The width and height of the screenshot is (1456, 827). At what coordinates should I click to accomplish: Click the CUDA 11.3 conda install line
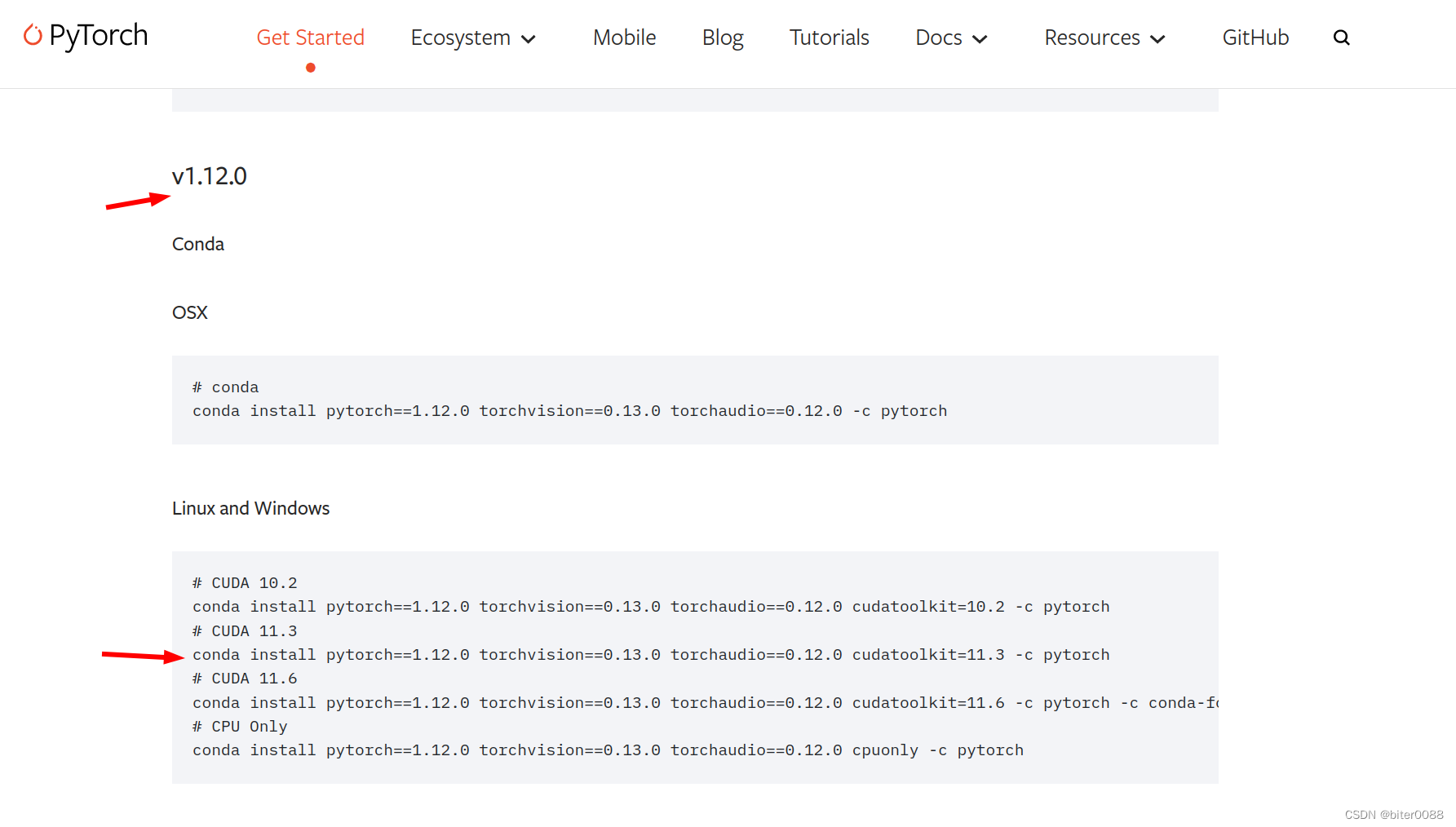click(651, 654)
